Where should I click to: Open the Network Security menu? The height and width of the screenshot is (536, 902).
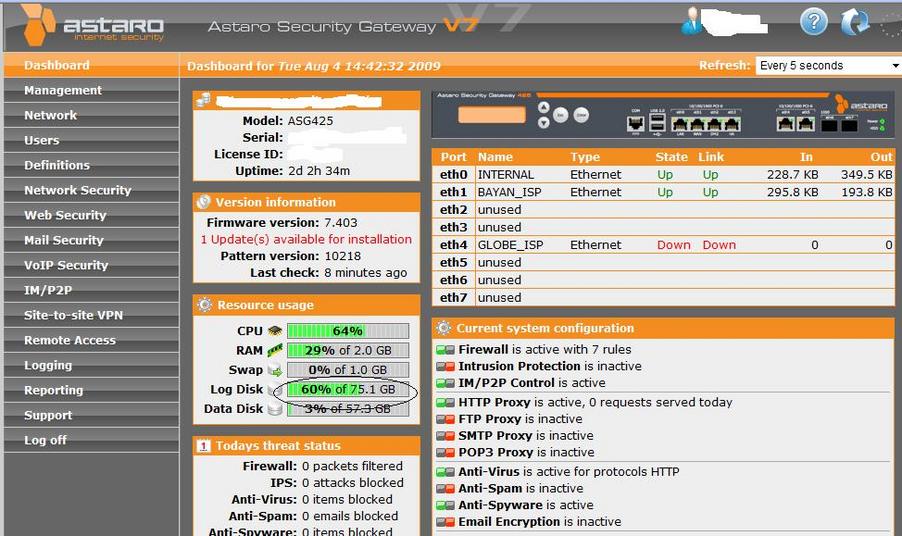tap(91, 190)
